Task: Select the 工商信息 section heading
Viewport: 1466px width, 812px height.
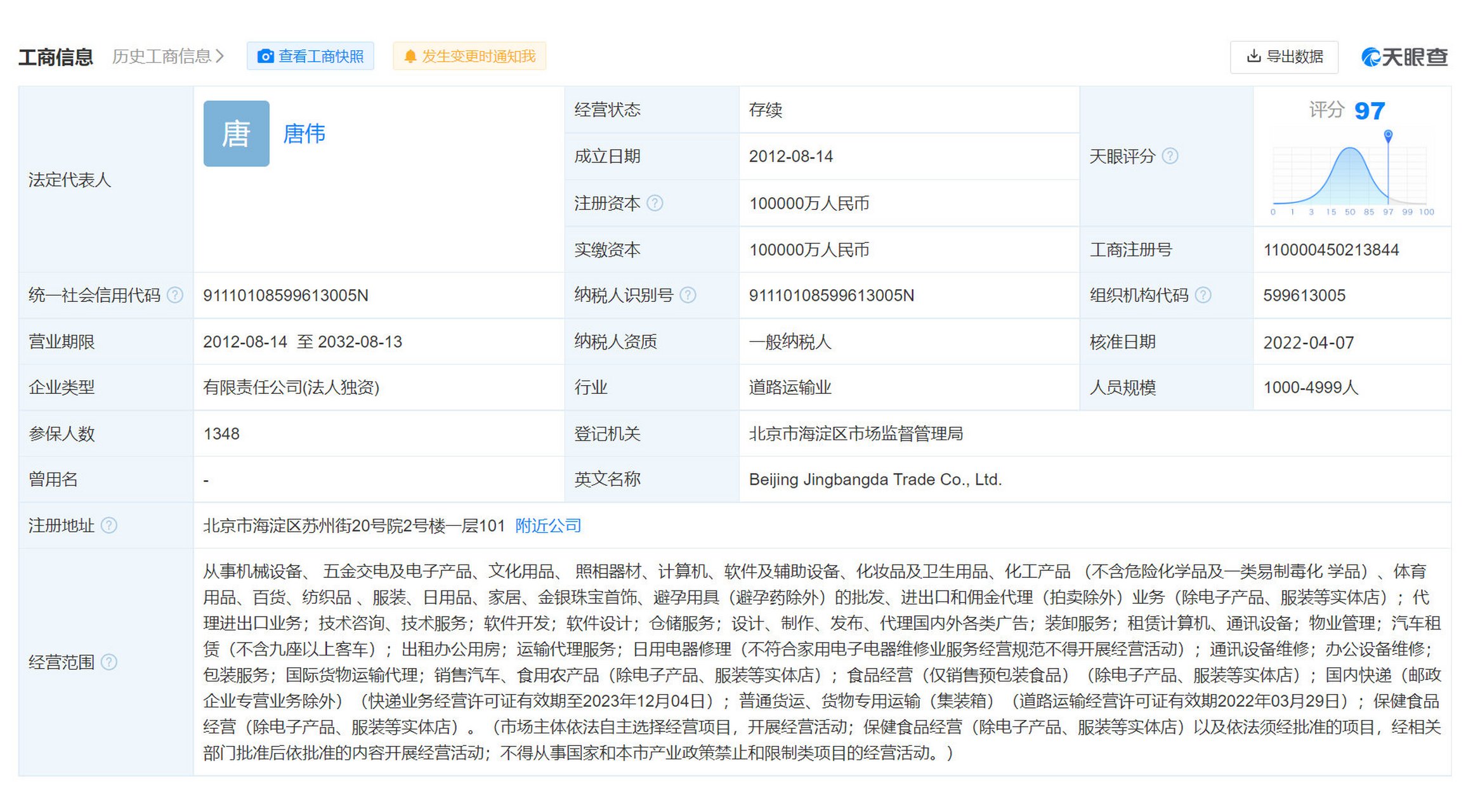Action: [56, 57]
